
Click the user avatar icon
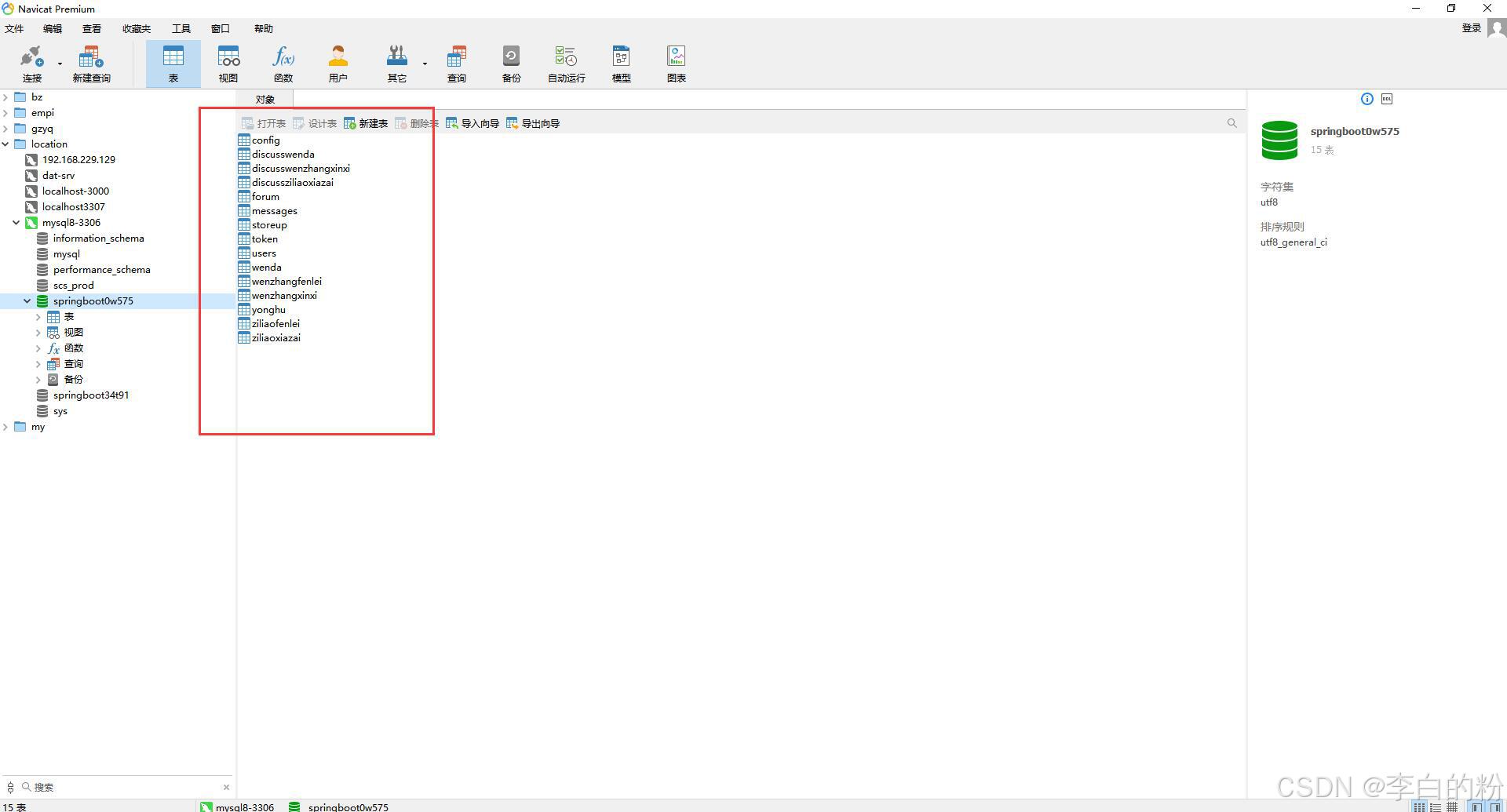[1497, 28]
